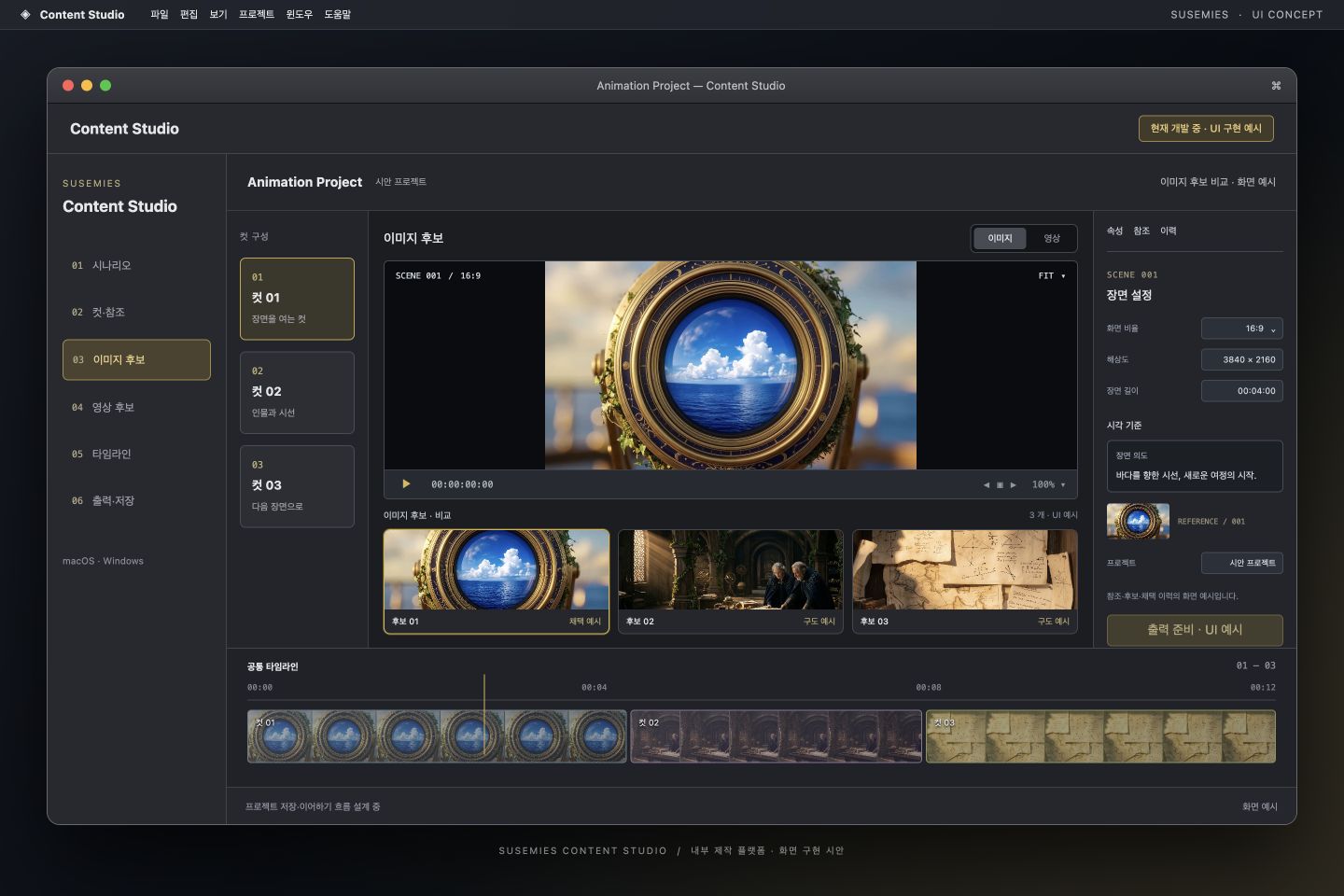Click the 컷 02 clip in the timeline
This screenshot has width=1344, height=896.
click(x=777, y=736)
